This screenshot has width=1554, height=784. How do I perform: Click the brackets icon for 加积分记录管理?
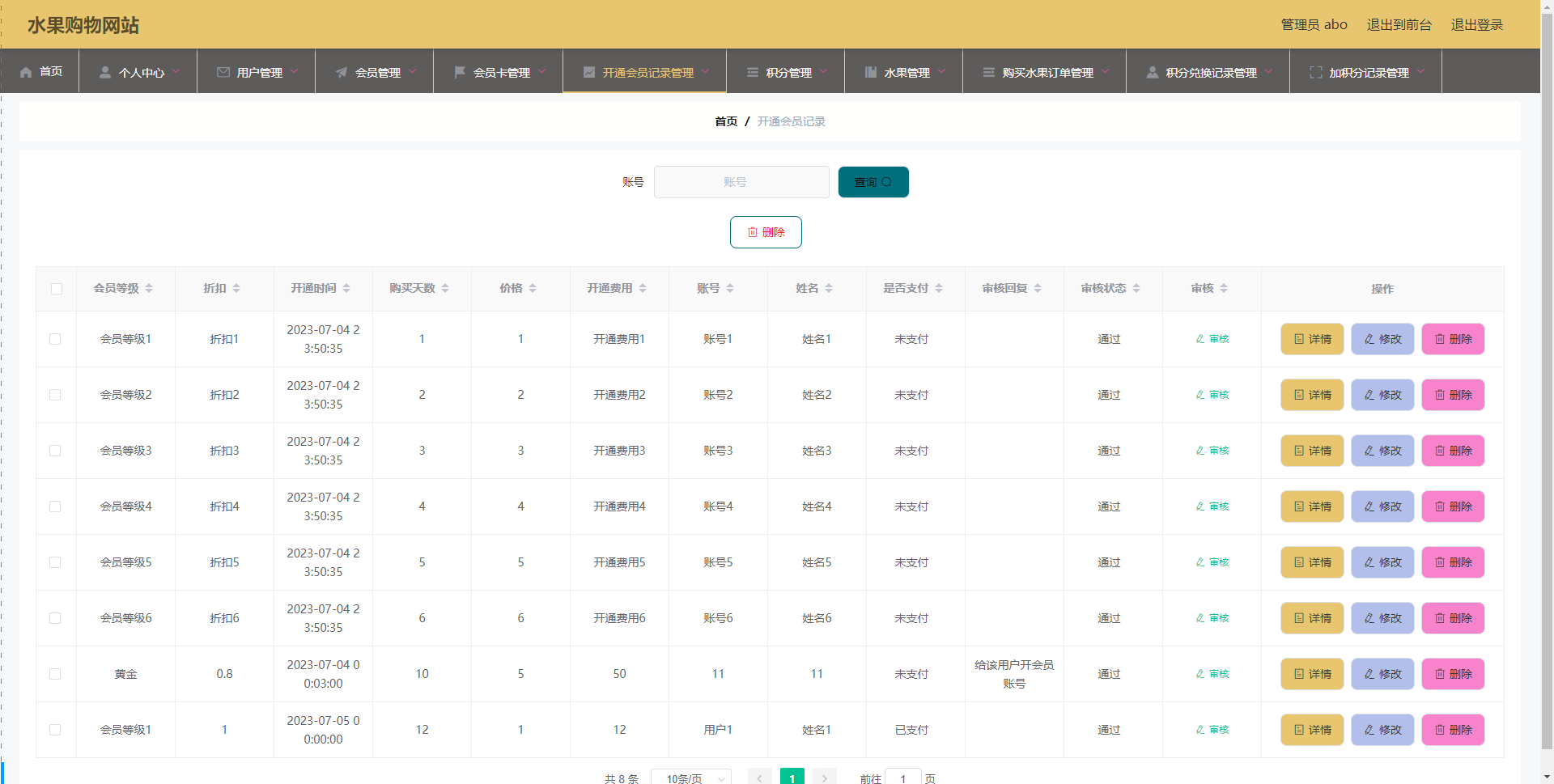pos(1316,72)
